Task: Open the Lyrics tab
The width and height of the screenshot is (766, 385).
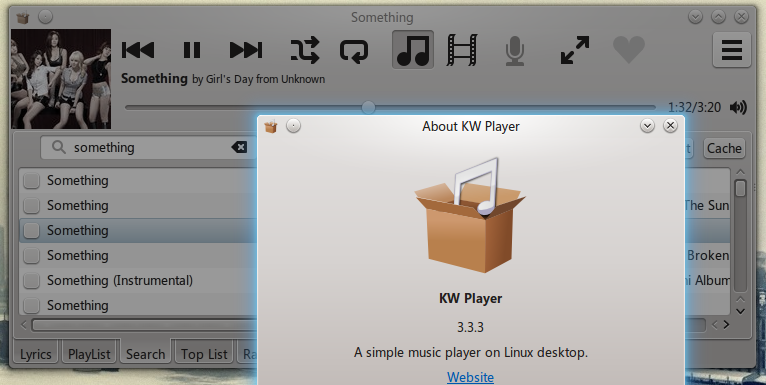Action: click(x=36, y=354)
